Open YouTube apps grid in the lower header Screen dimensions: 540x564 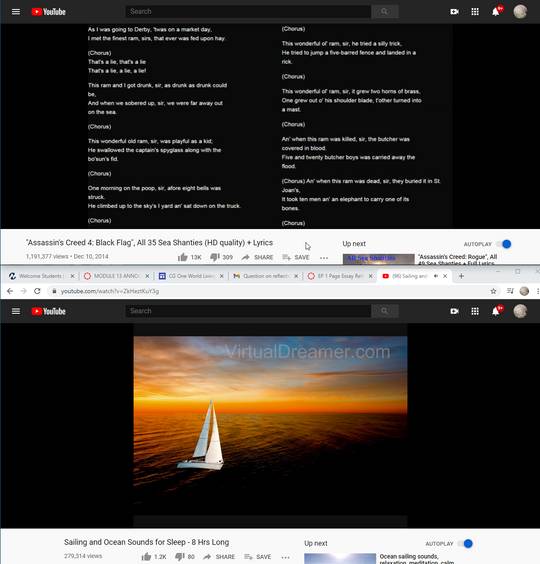pyautogui.click(x=475, y=311)
